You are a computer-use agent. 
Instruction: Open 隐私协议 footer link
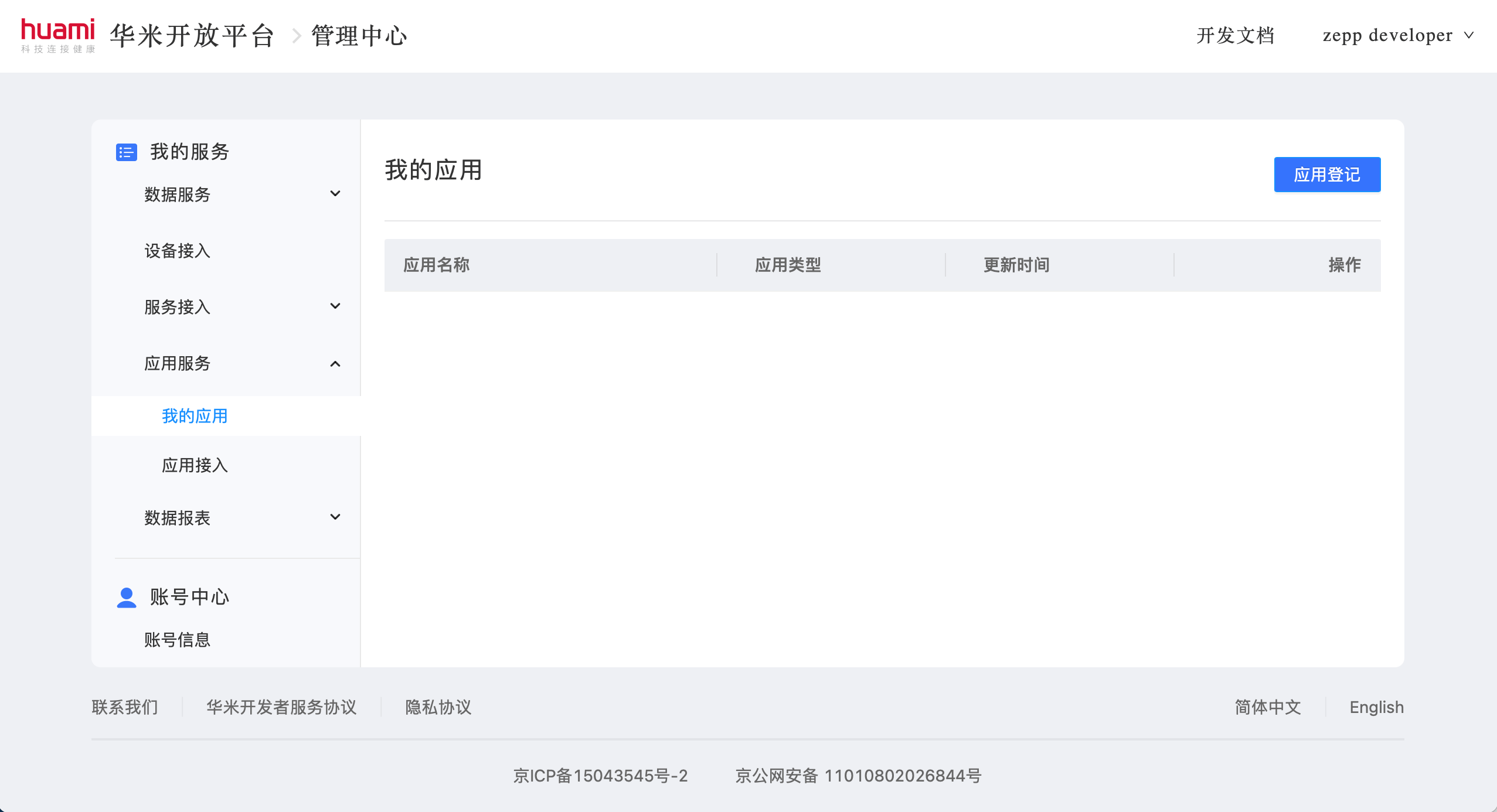click(438, 707)
